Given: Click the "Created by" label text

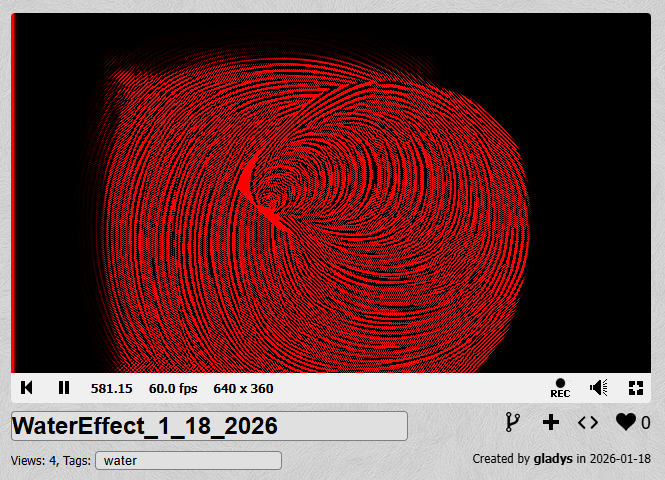Looking at the screenshot, I should pyautogui.click(x=501, y=459).
